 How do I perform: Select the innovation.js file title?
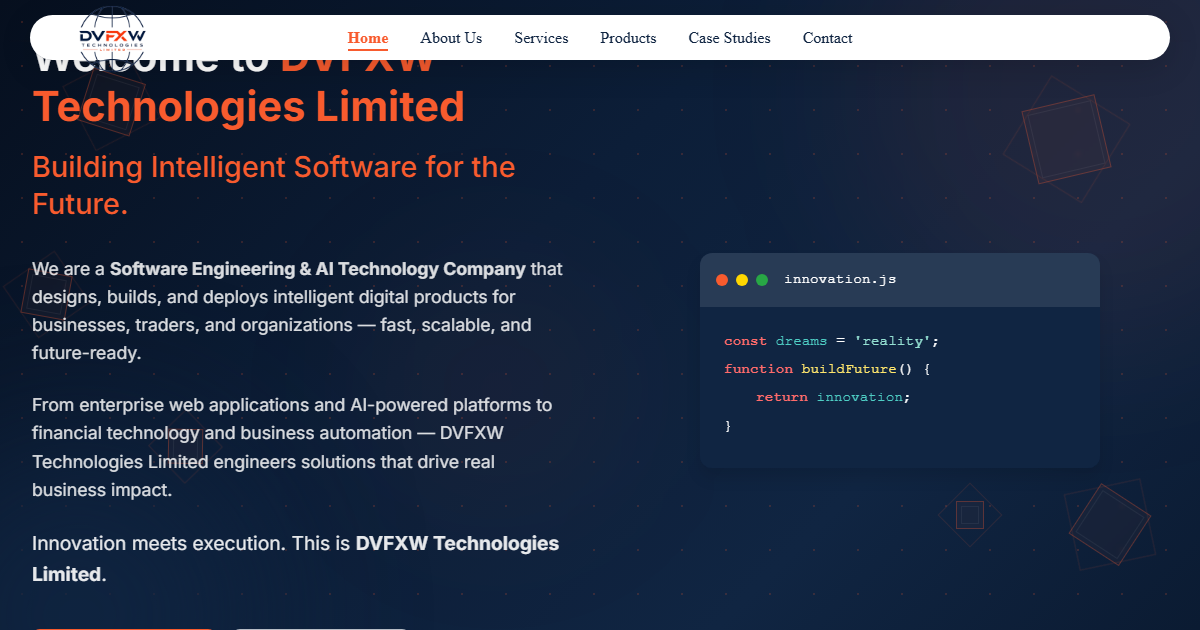[x=840, y=279]
